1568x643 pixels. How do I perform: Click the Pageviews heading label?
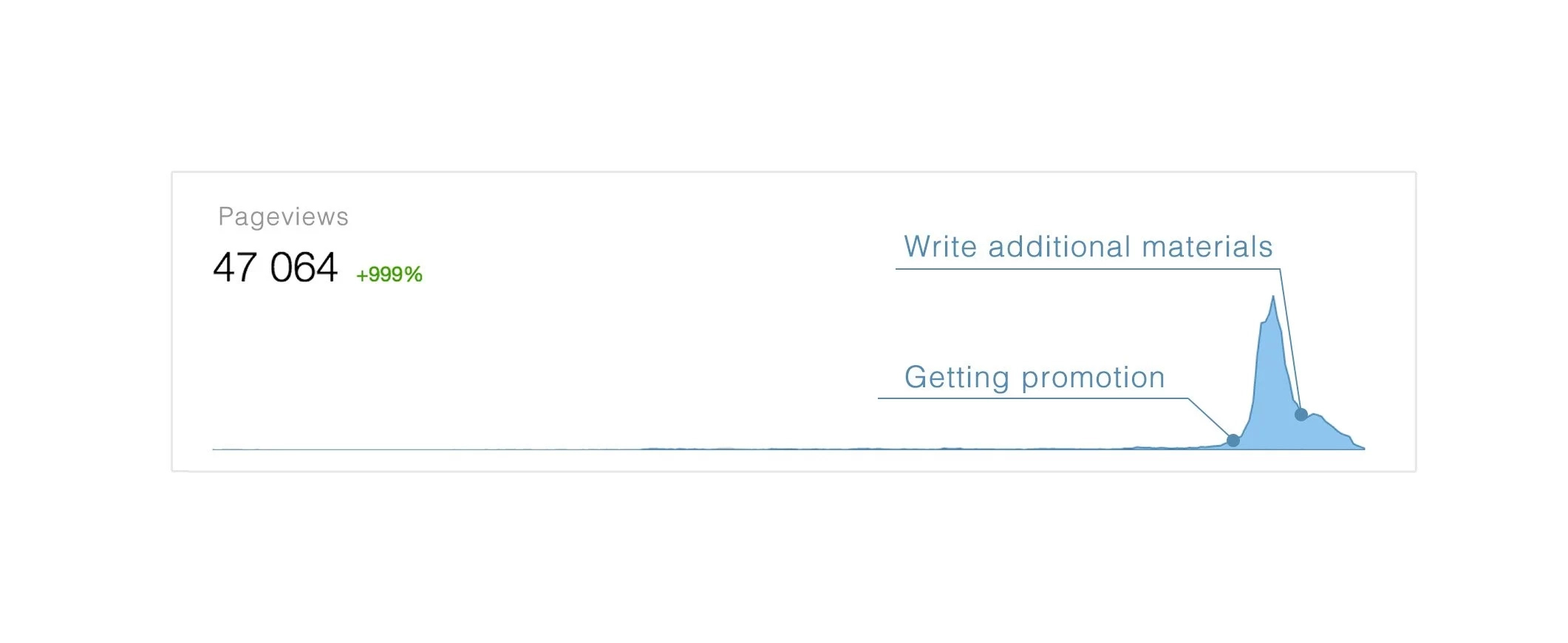(x=283, y=217)
